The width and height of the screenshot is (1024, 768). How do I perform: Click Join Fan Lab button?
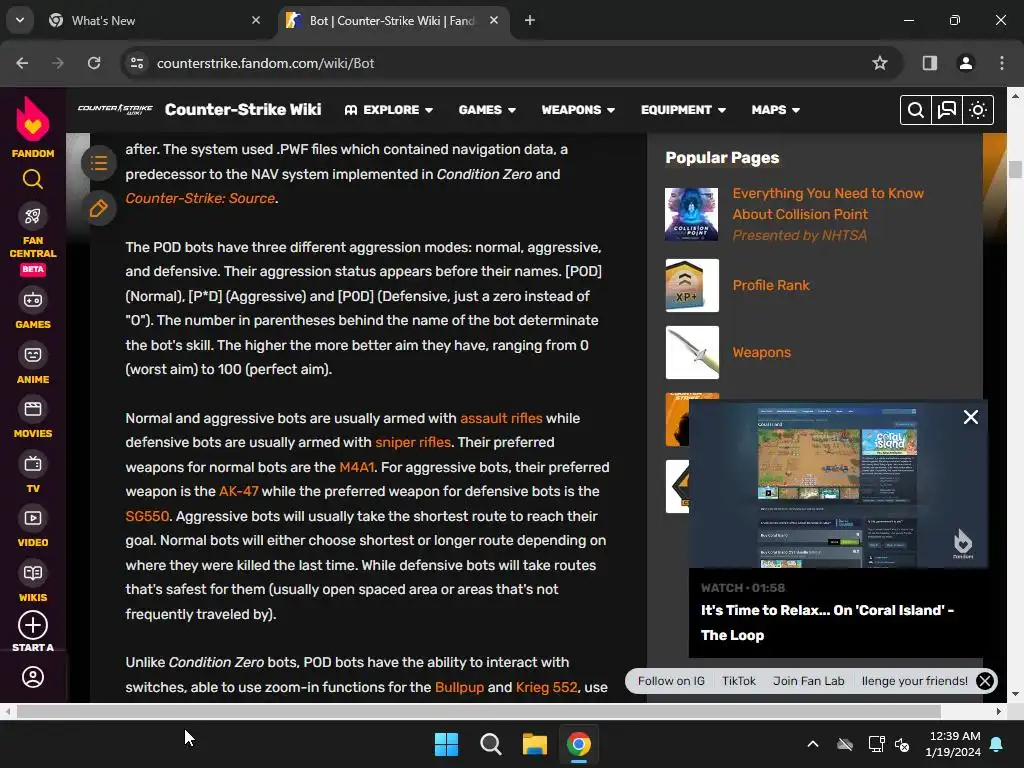click(x=808, y=681)
